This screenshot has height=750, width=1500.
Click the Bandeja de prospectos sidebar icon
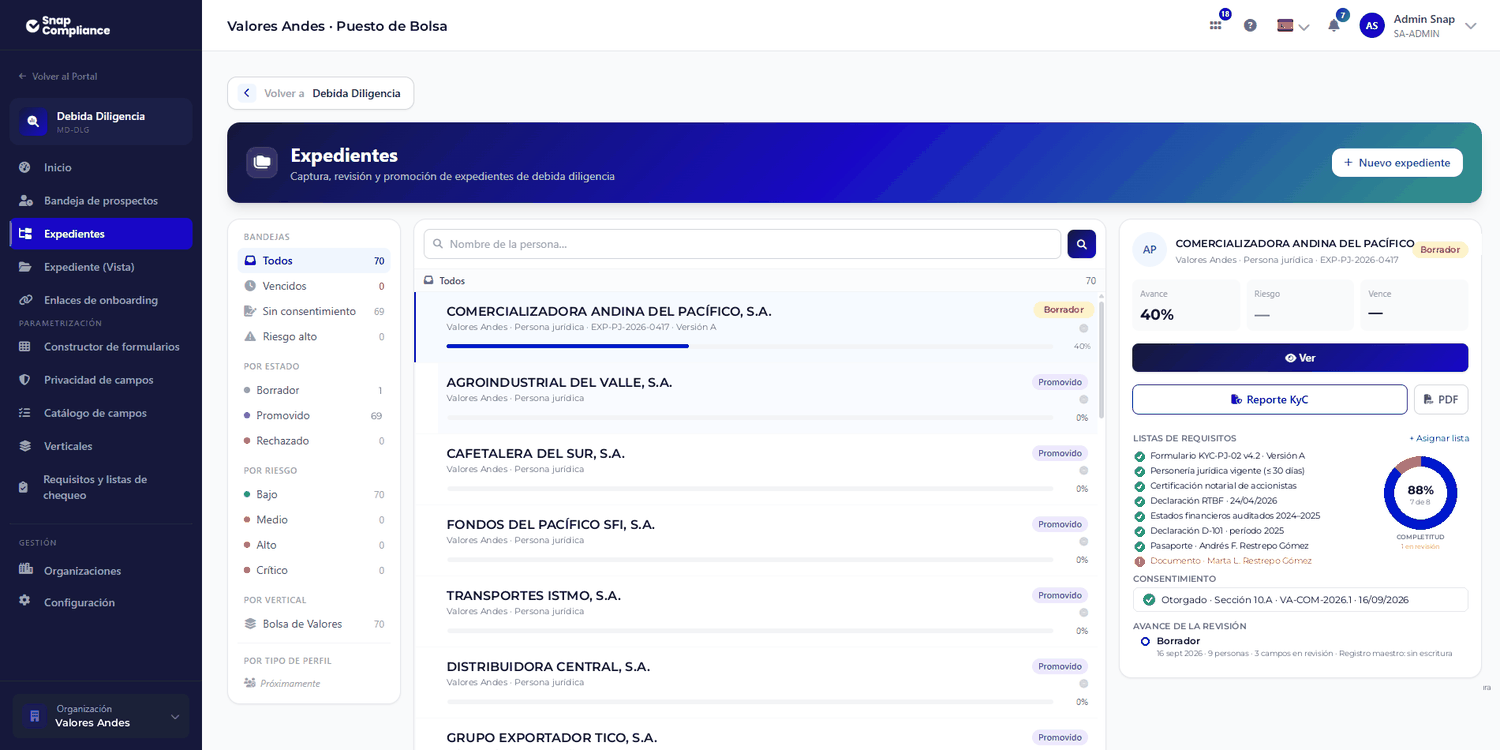tap(25, 201)
